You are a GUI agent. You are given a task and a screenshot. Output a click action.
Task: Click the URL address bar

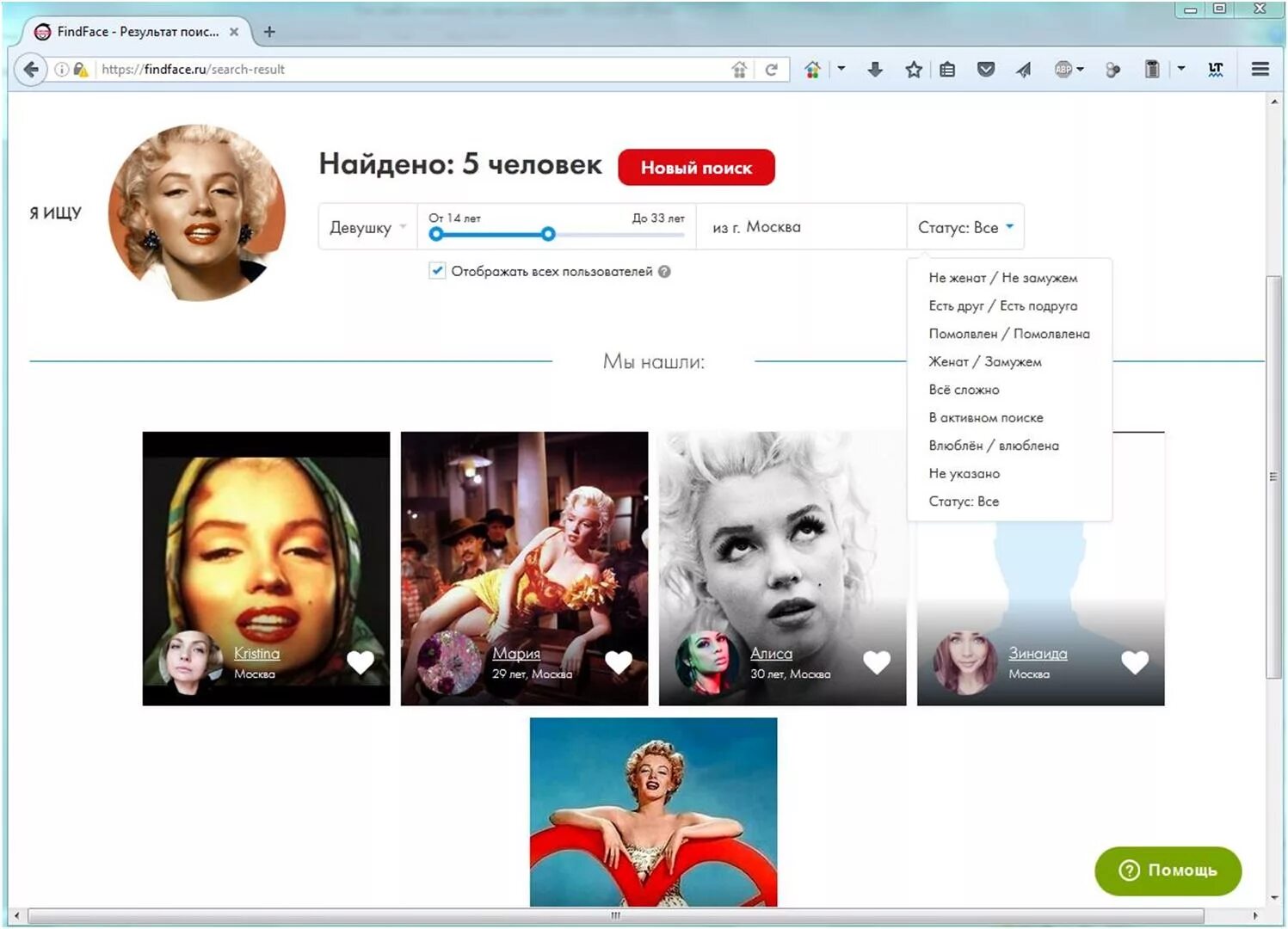coord(413,70)
